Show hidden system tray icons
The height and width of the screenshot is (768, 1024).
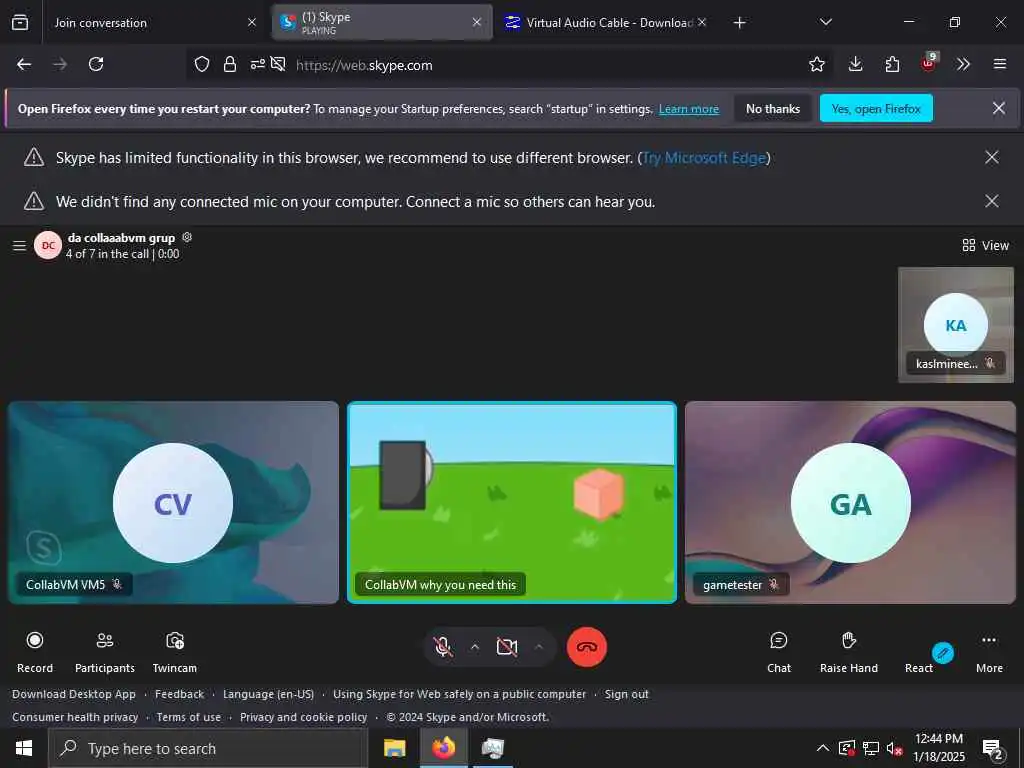[823, 748]
